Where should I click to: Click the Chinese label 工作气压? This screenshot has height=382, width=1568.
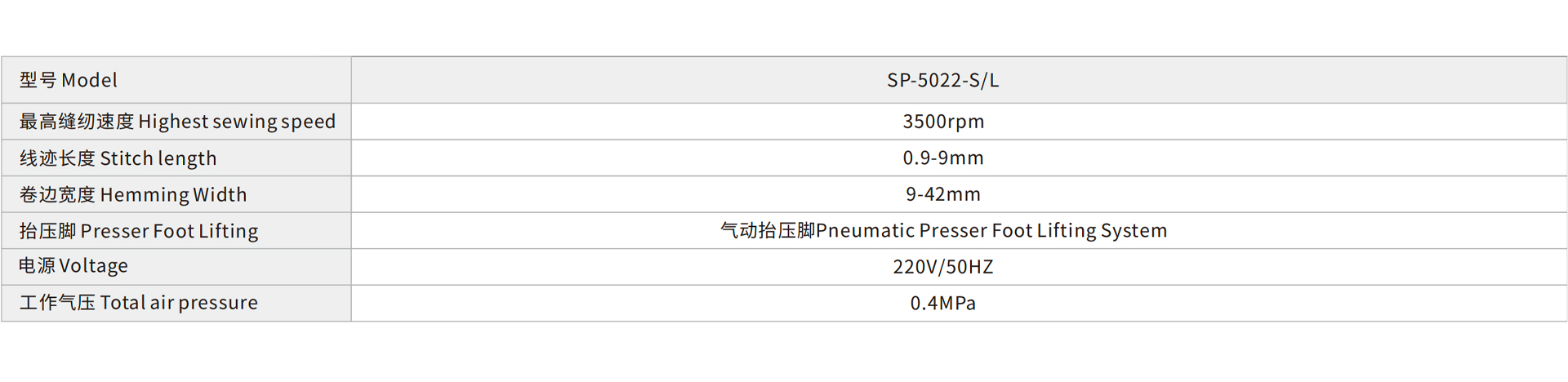(57, 303)
